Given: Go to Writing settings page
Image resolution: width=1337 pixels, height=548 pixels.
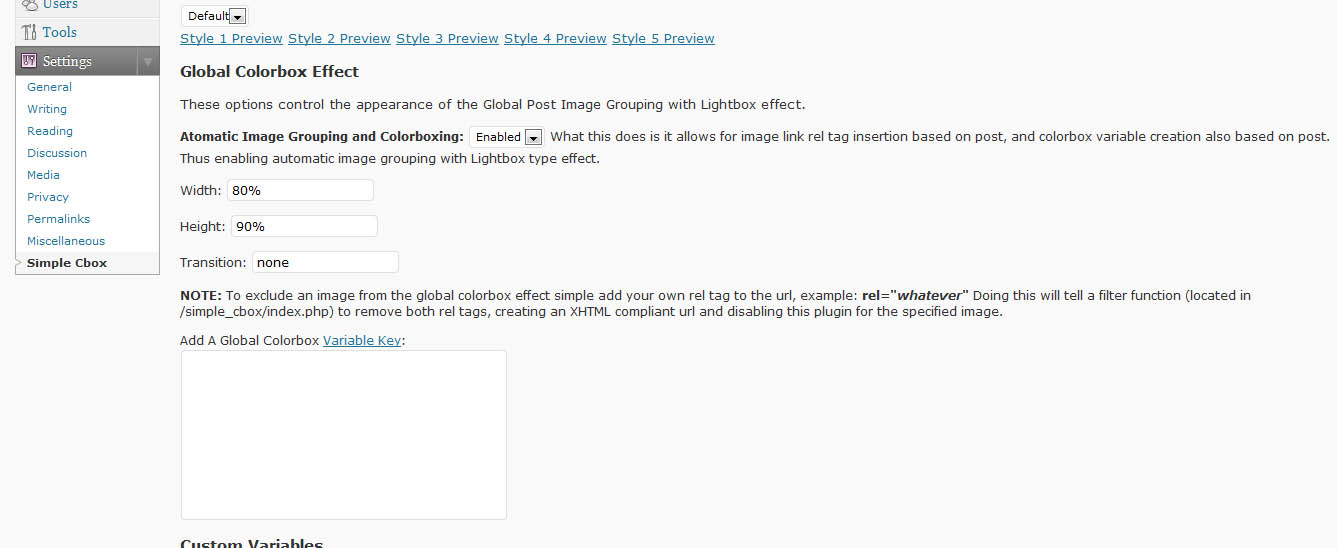Looking at the screenshot, I should pos(47,109).
